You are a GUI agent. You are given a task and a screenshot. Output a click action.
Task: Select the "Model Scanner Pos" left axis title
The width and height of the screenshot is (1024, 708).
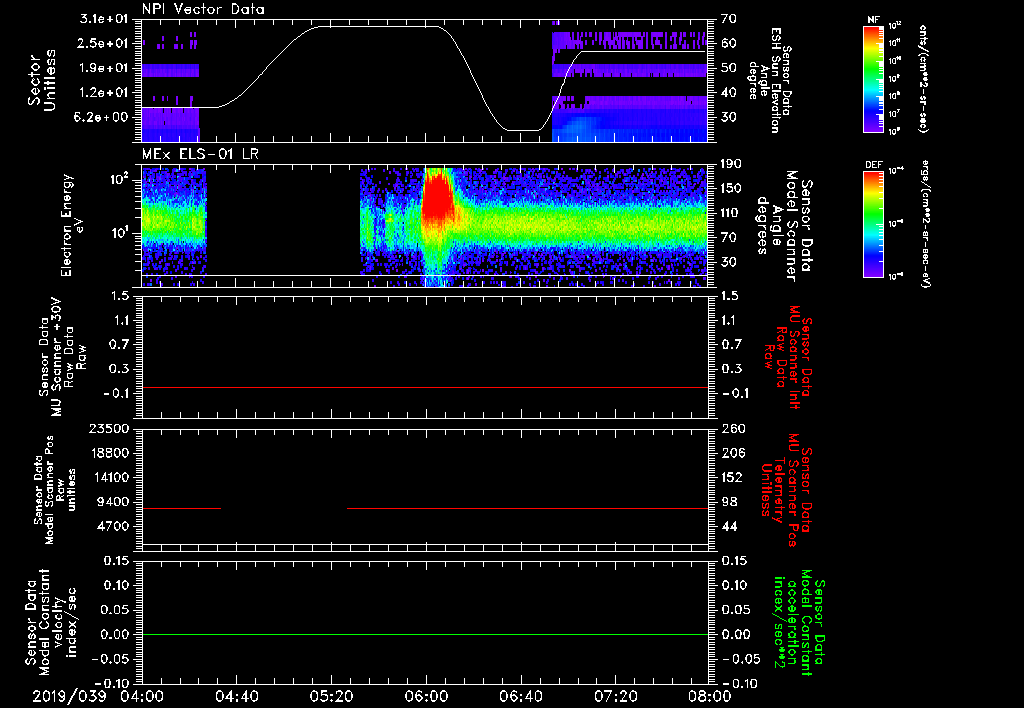tap(55, 490)
